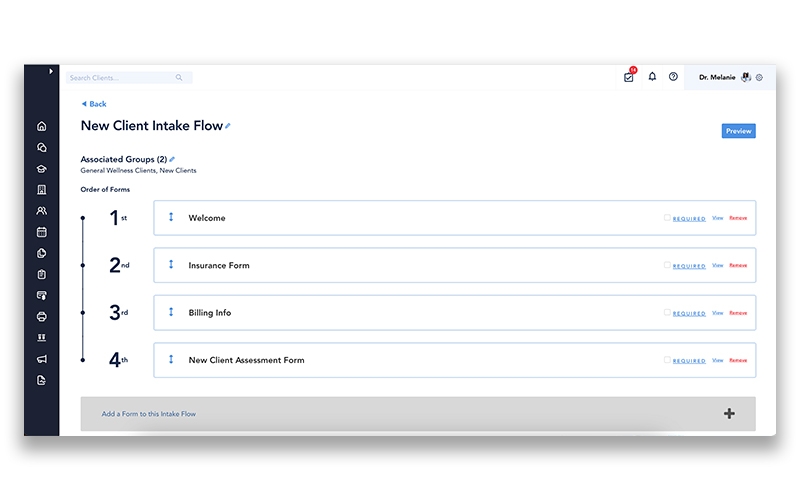
Task: Click the Billing Info form name
Action: (x=210, y=313)
